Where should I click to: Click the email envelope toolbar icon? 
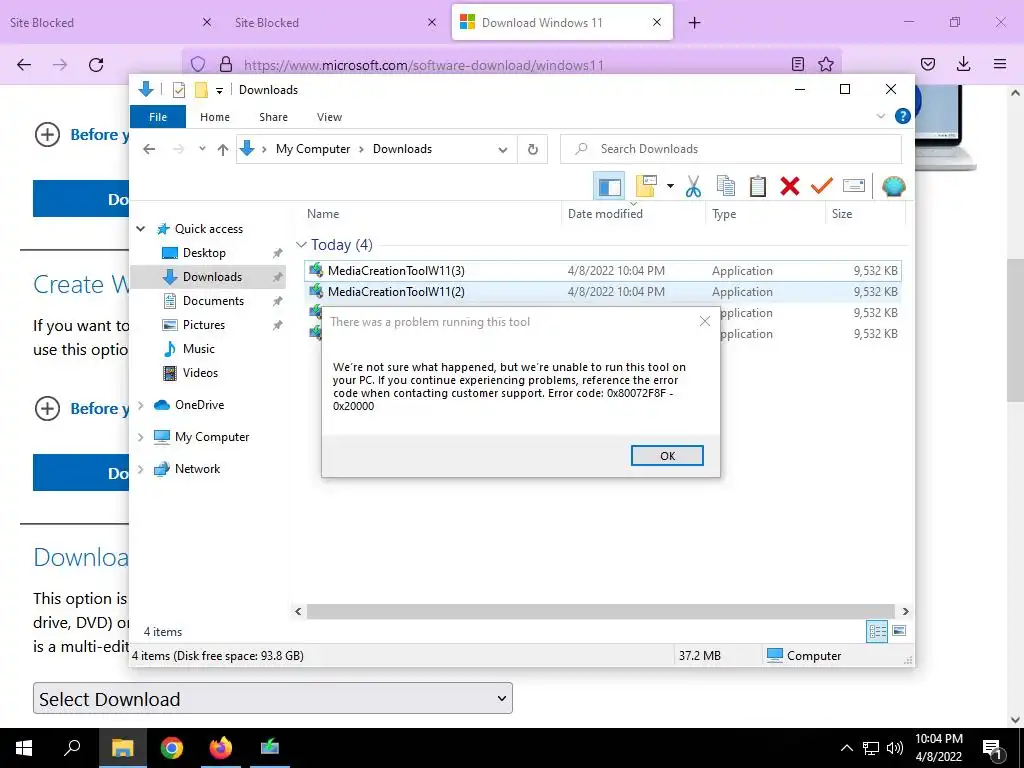pyautogui.click(x=854, y=187)
